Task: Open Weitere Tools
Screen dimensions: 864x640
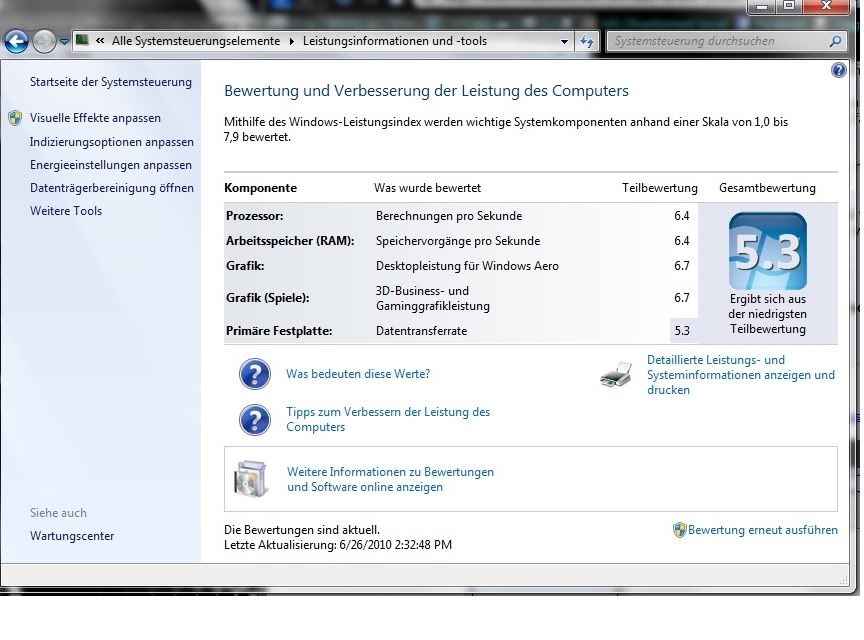Action: (x=66, y=211)
